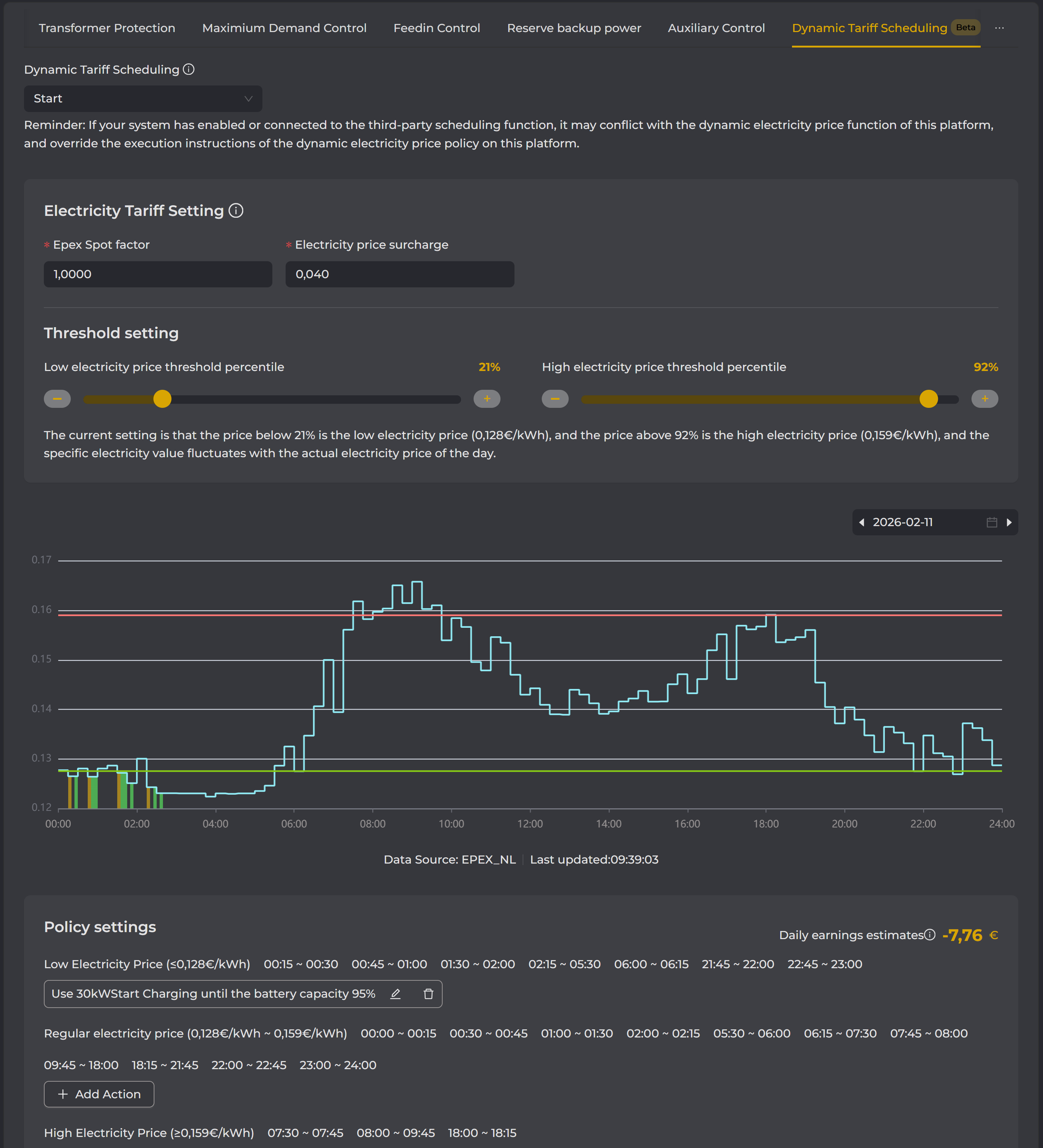1043x1148 pixels.
Task: Click the Epex Spot factor input field
Action: click(158, 274)
